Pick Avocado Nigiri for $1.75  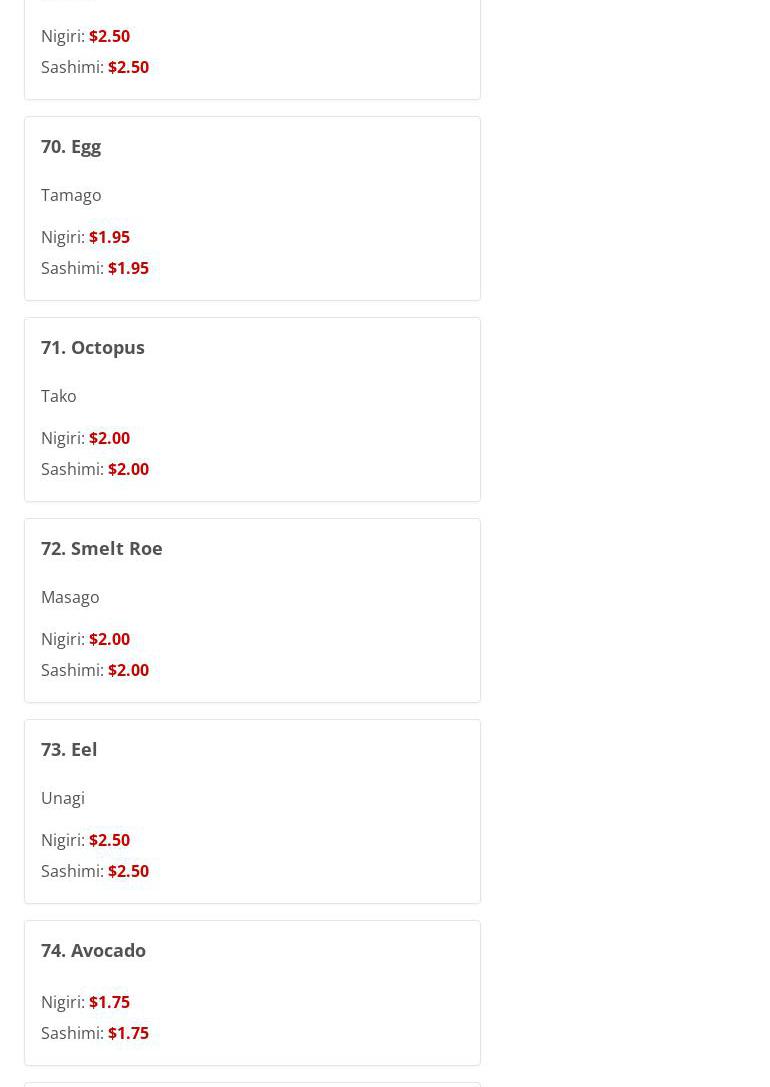tap(110, 1002)
